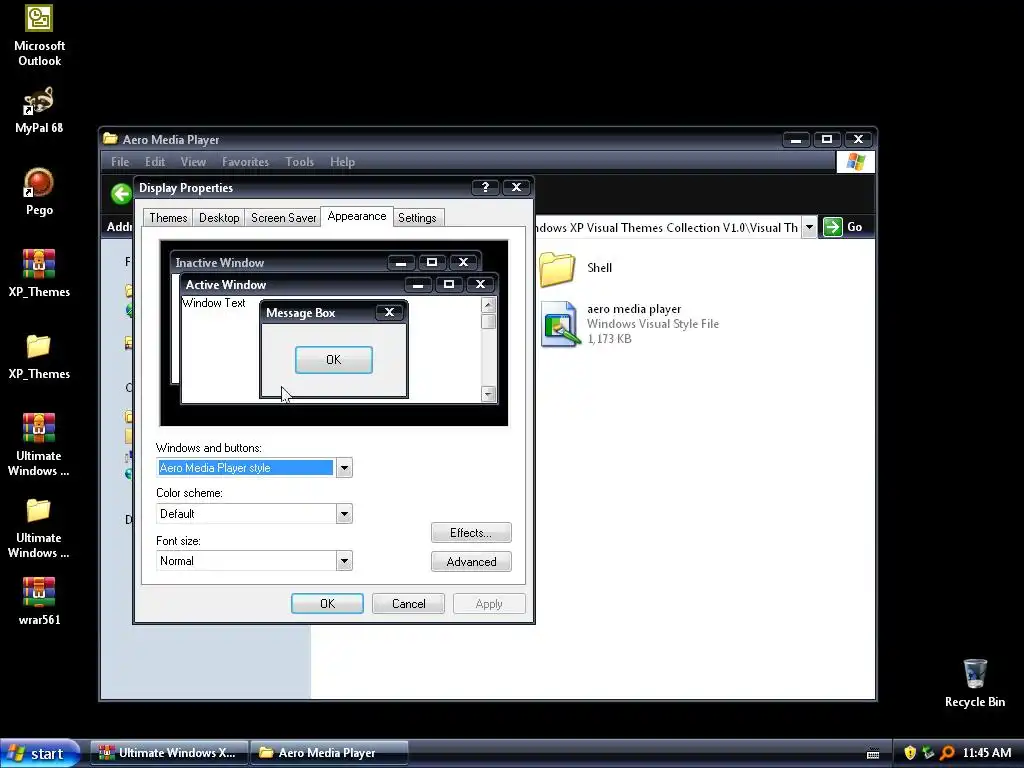The image size is (1024, 768).
Task: Click the Inactive Window preview title bar
Action: coord(327,263)
